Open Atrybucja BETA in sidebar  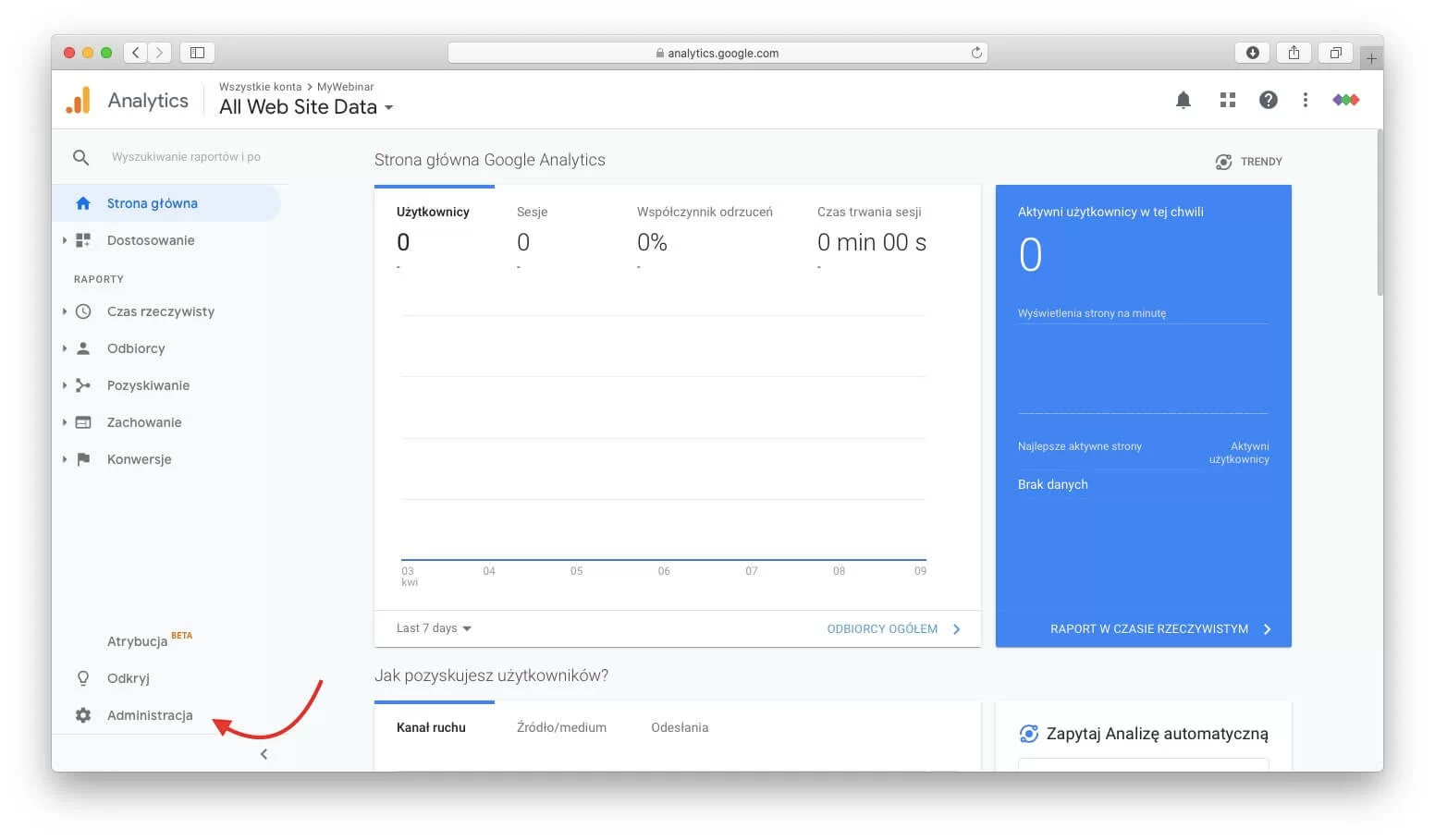pos(150,640)
